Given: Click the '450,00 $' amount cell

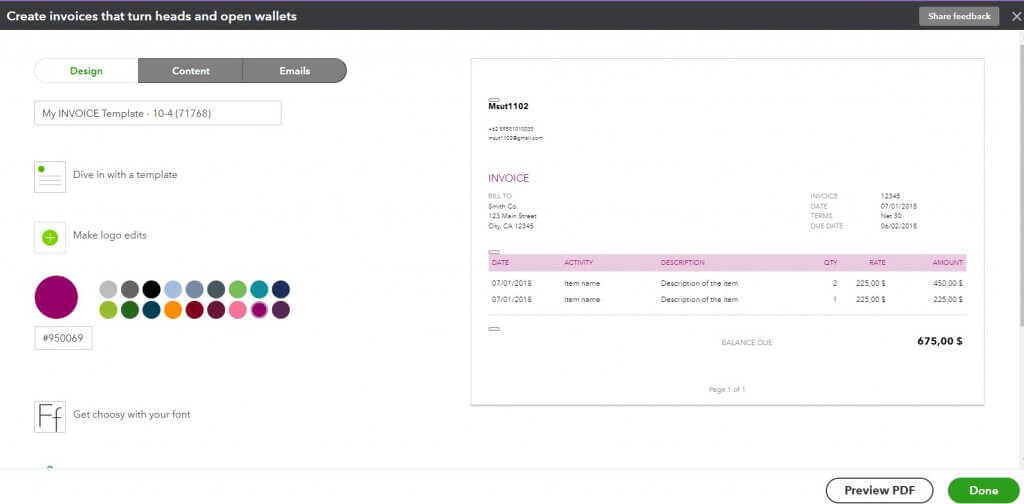Looking at the screenshot, I should pos(948,283).
